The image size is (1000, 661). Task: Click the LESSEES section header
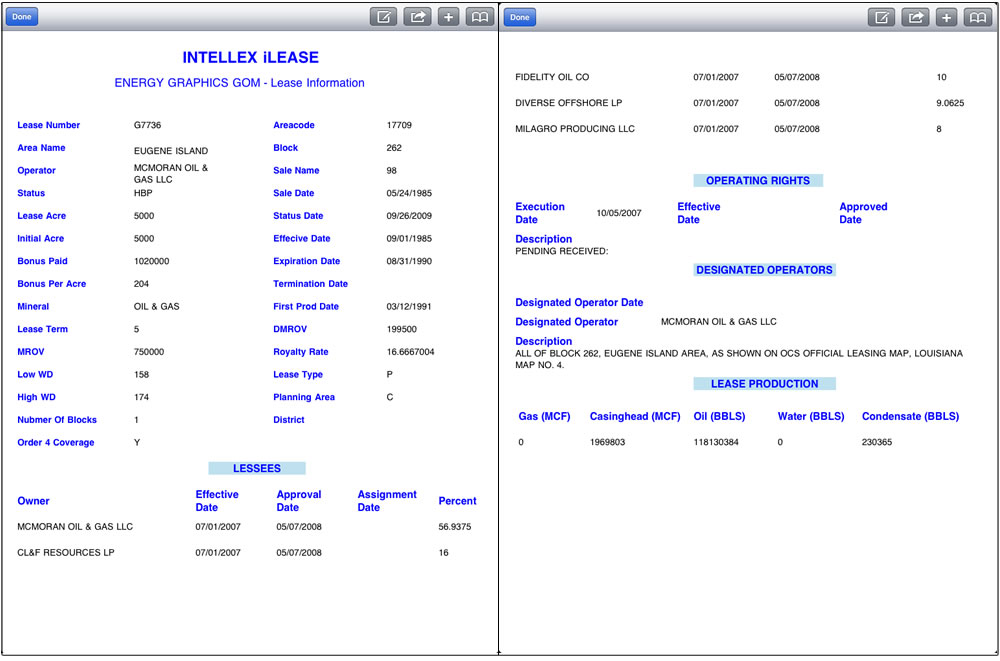257,468
